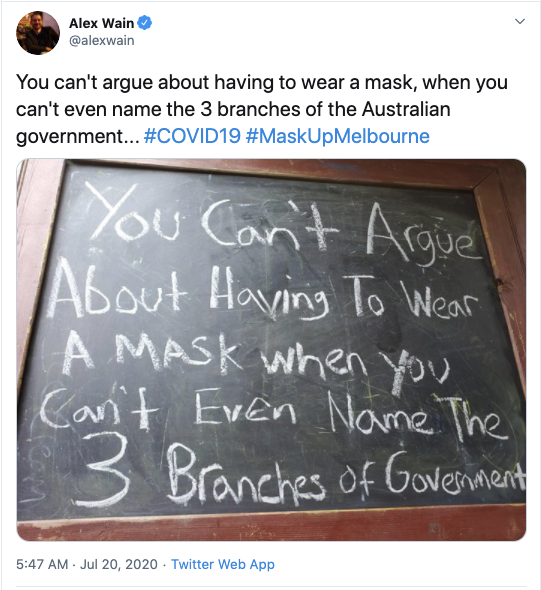
Task: Open the #MaskUpMelbourne hashtag
Action: click(x=337, y=136)
